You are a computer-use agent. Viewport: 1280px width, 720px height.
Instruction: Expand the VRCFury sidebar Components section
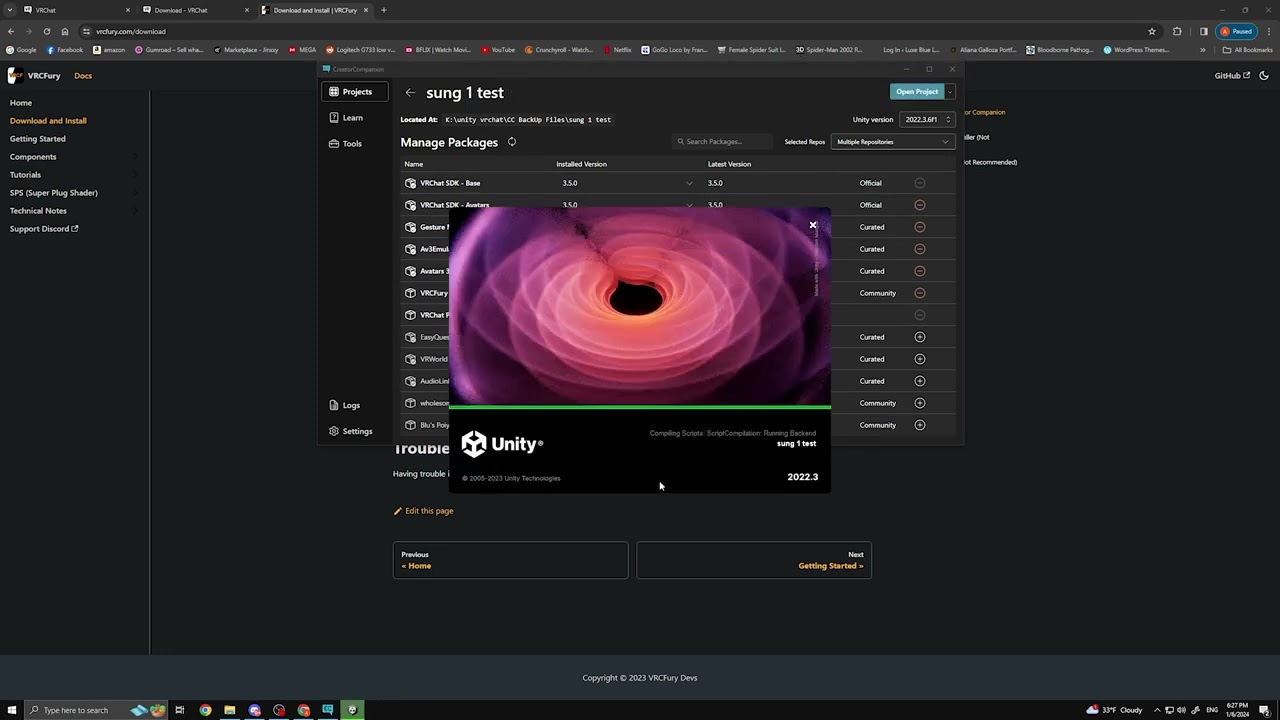pos(134,157)
